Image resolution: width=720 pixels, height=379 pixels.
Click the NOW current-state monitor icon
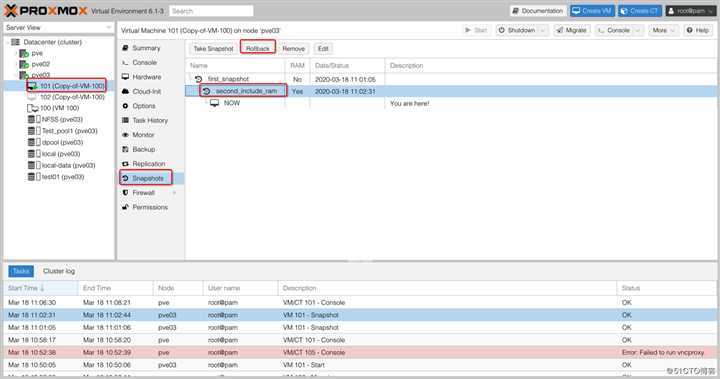214,103
